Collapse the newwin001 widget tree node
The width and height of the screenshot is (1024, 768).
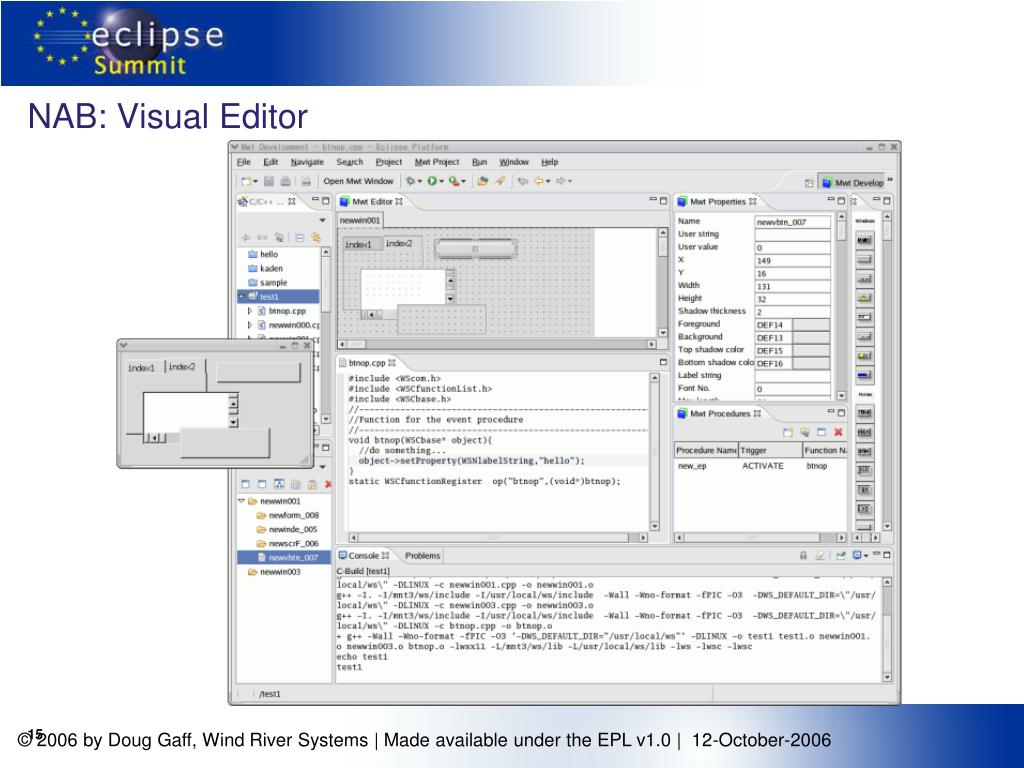[241, 501]
